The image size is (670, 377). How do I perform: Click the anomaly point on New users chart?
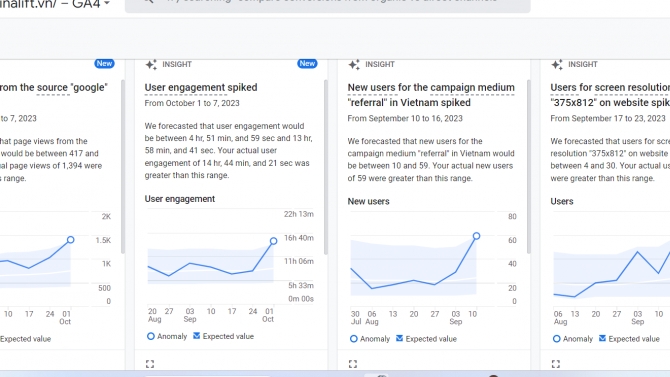(x=476, y=236)
